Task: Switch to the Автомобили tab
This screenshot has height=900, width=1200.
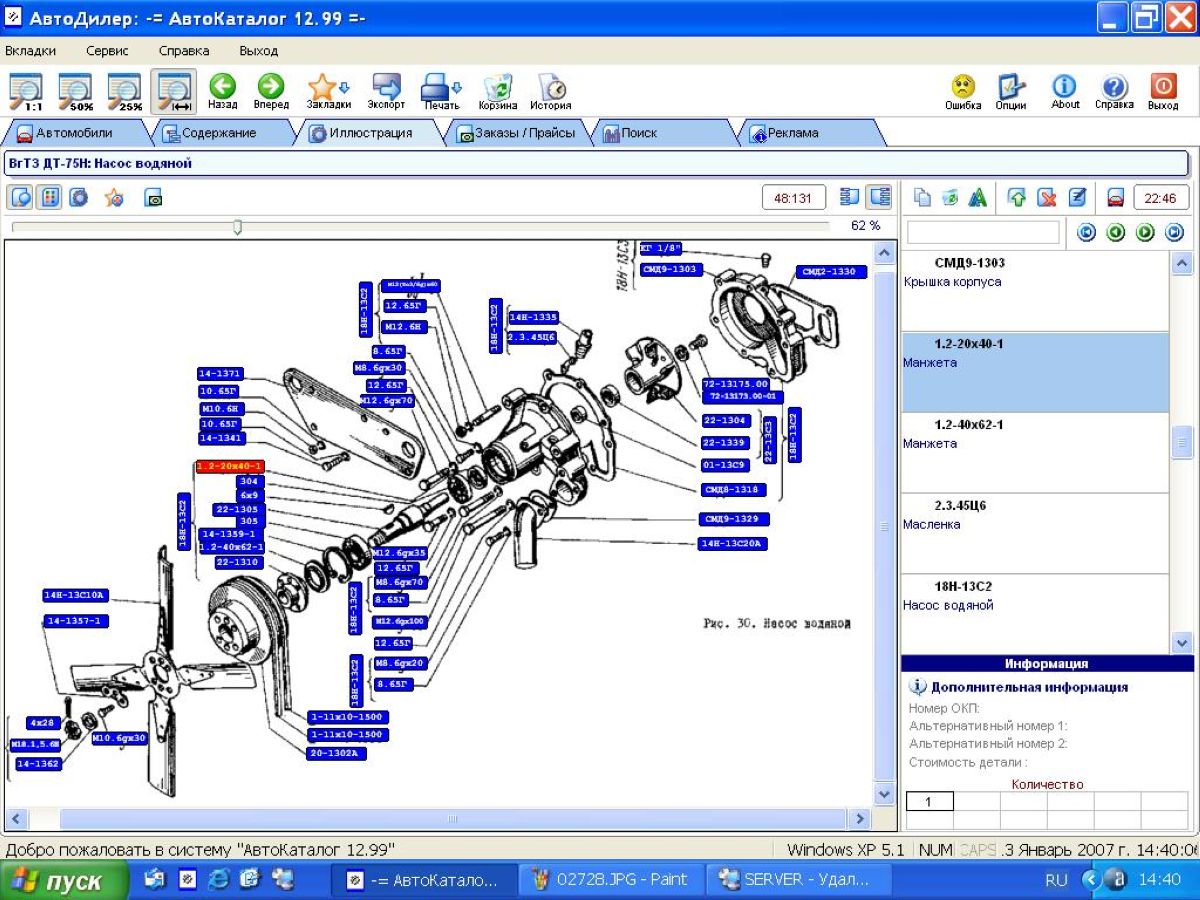Action: [74, 133]
